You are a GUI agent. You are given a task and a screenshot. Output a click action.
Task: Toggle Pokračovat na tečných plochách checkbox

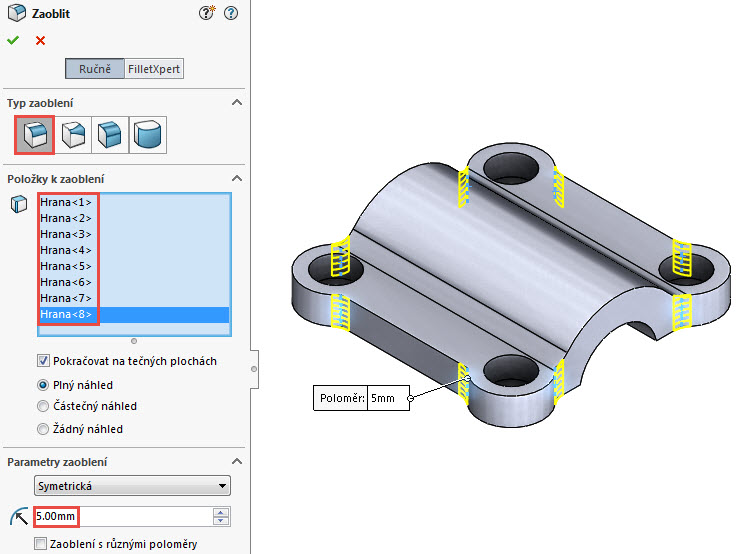coord(43,361)
